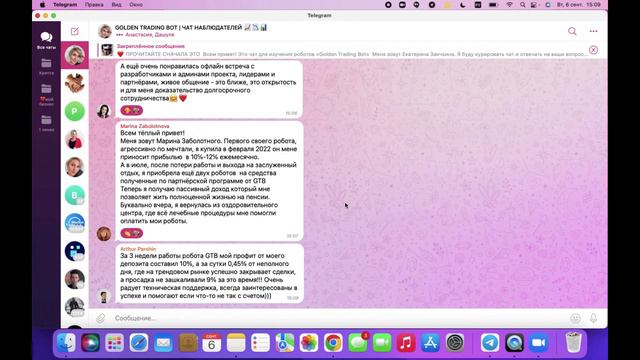Open Launchpad from the Dock
The width and height of the screenshot is (640, 360).
tap(115, 342)
